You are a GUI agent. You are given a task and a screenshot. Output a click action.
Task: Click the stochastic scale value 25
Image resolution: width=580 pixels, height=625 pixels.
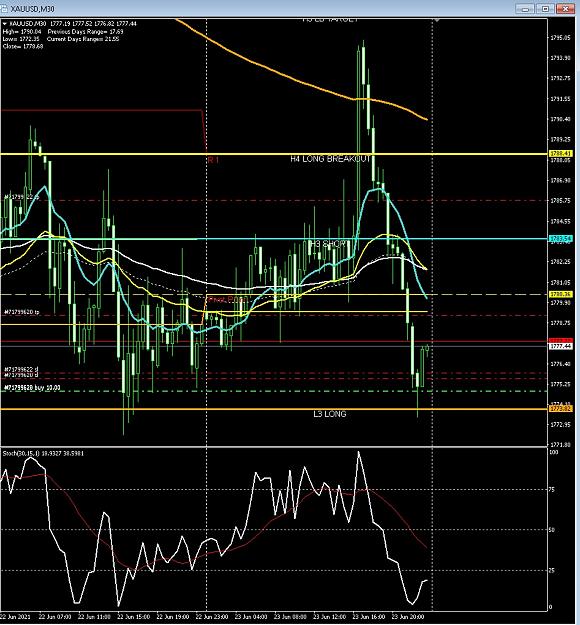[x=552, y=570]
